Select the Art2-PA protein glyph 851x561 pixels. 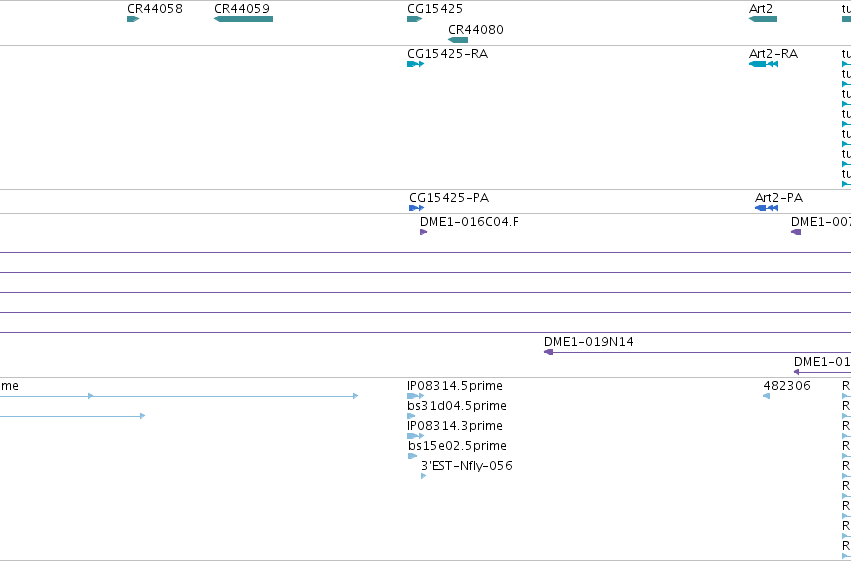766,208
